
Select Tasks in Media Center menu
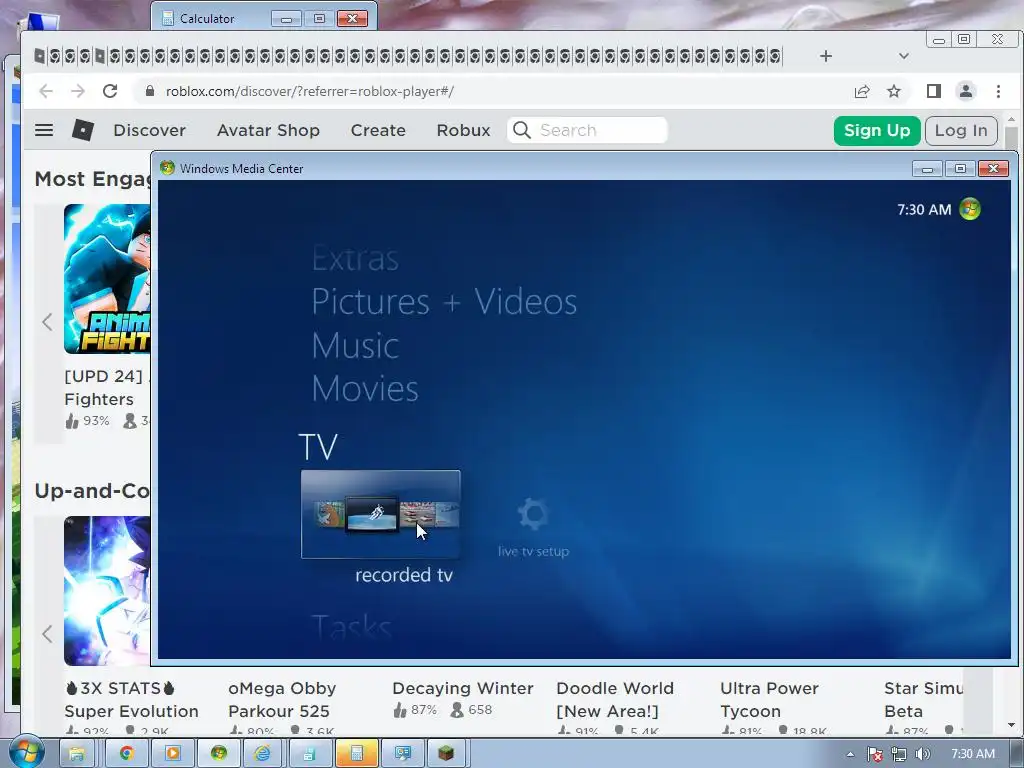pos(351,627)
